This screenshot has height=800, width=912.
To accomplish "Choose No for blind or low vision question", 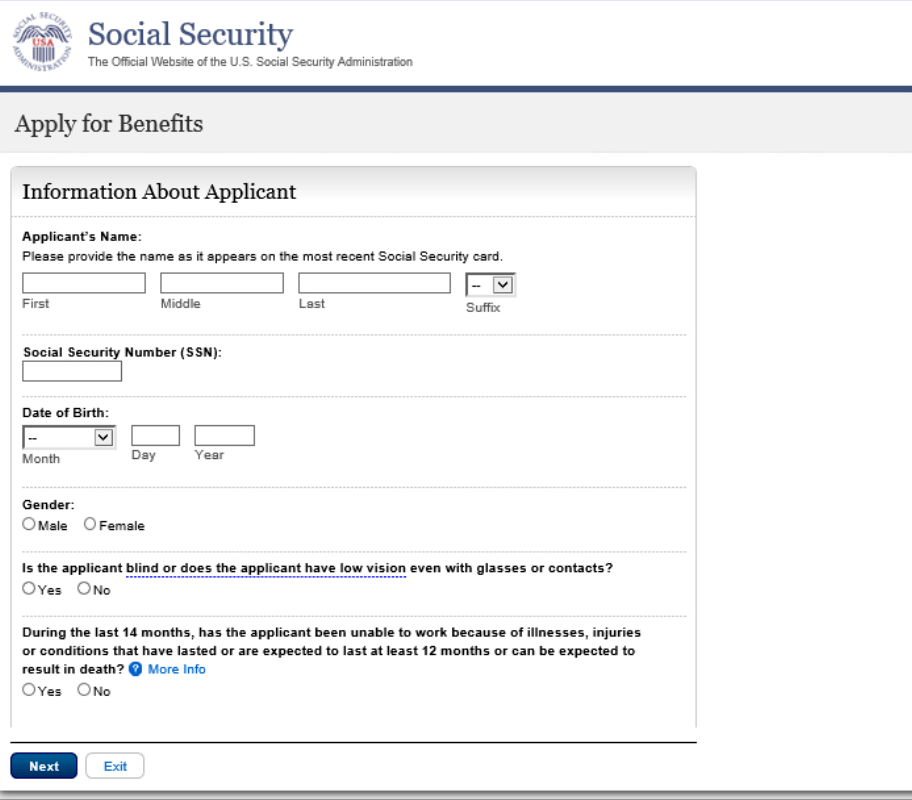I will coord(84,588).
